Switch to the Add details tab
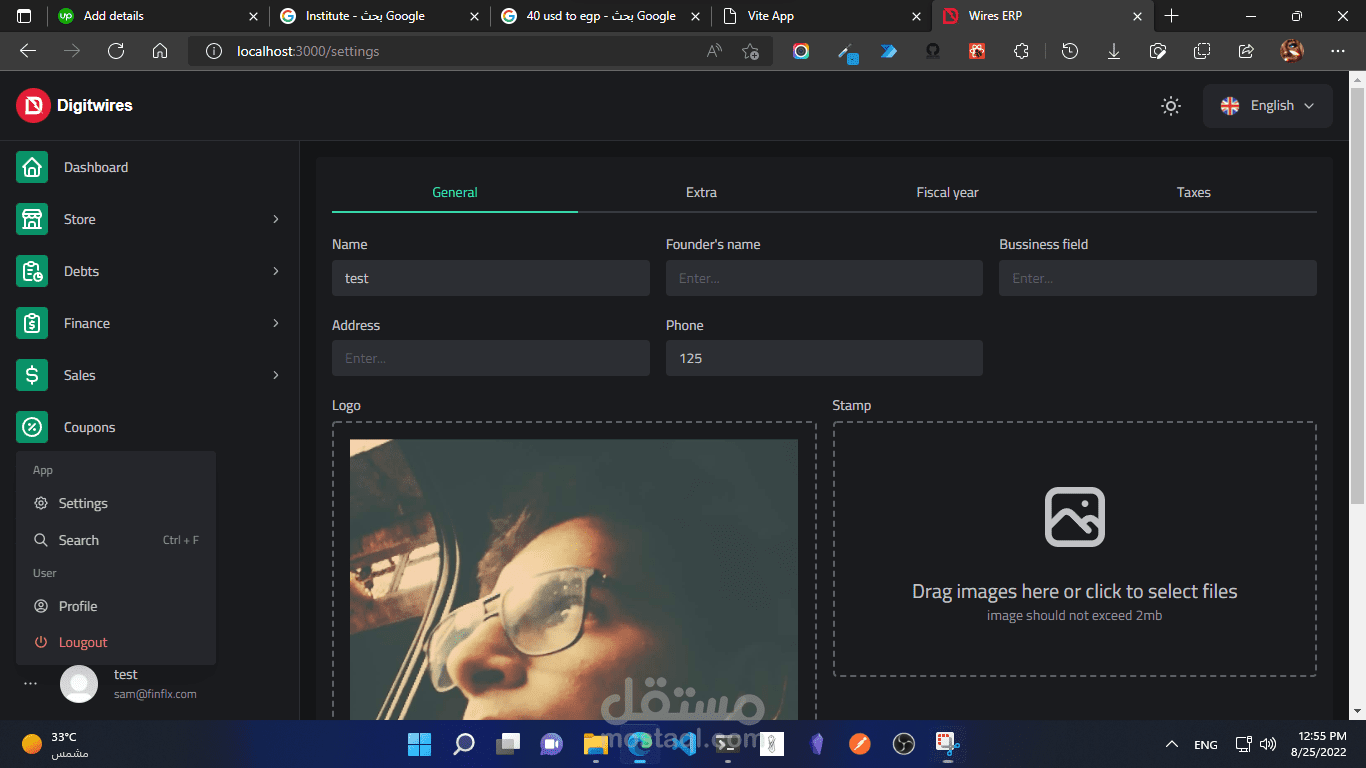This screenshot has height=768, width=1366. pos(158,16)
